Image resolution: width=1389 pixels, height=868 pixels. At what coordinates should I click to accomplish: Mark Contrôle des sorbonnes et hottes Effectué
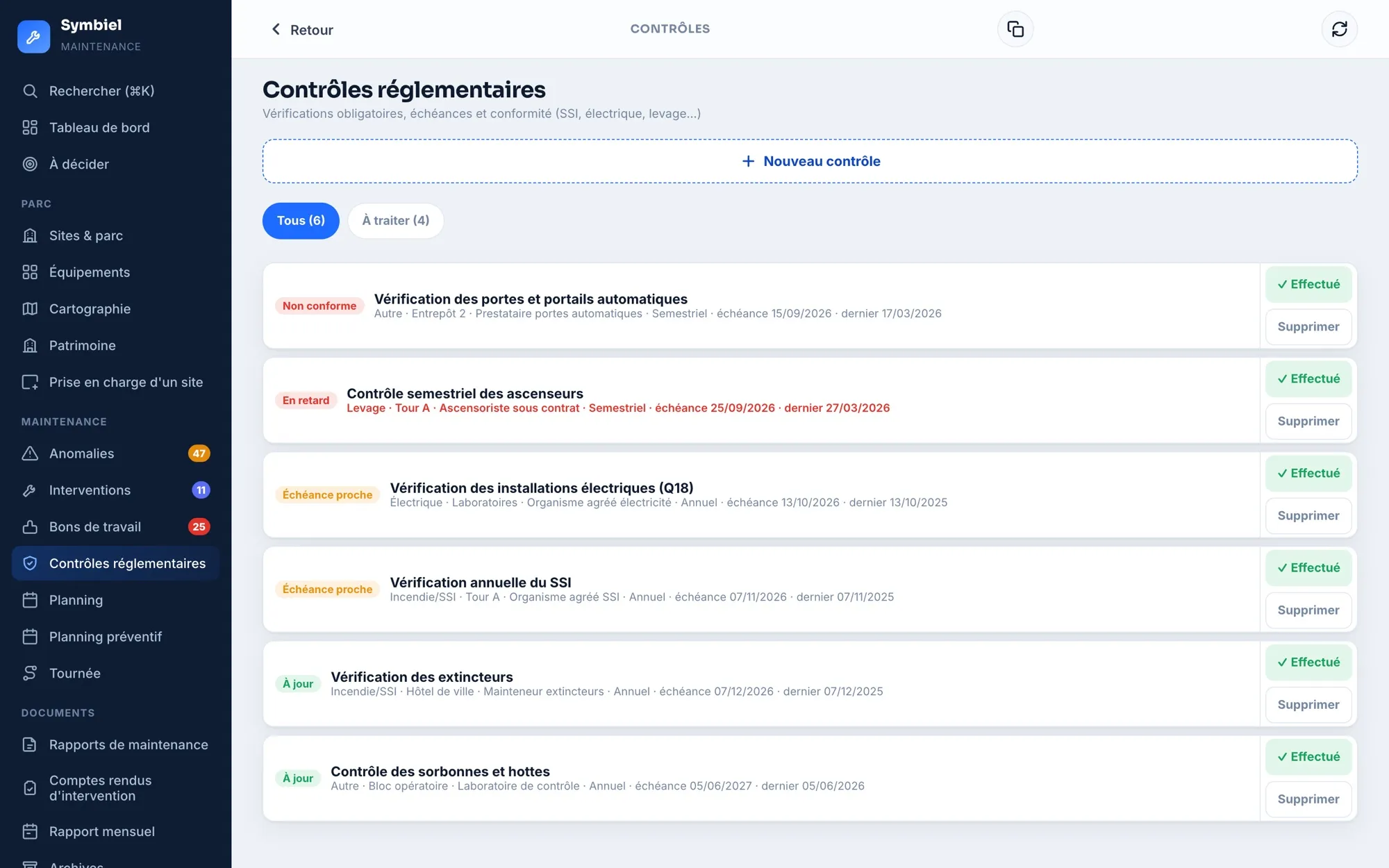pos(1308,757)
